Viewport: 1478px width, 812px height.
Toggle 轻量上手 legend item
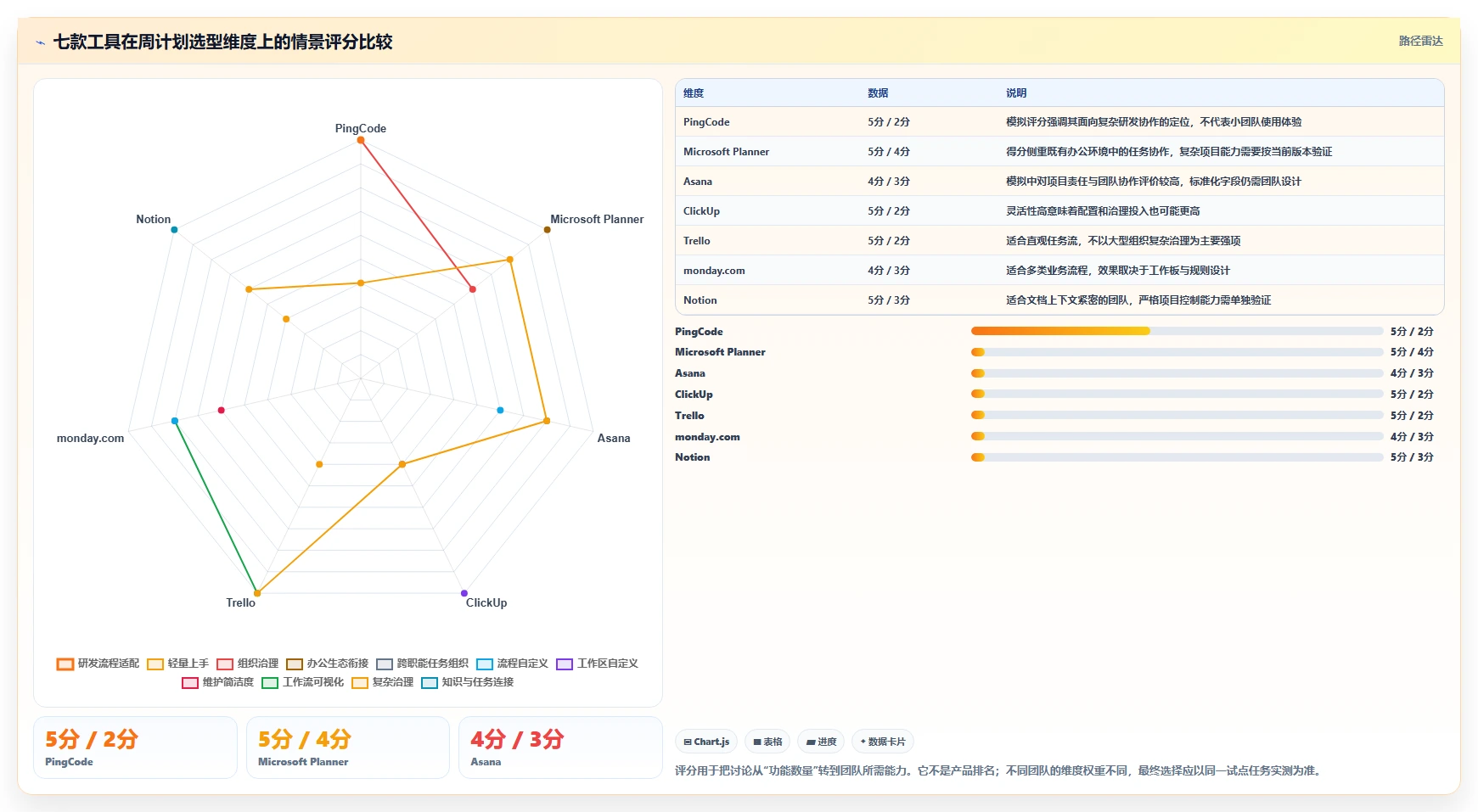click(177, 664)
